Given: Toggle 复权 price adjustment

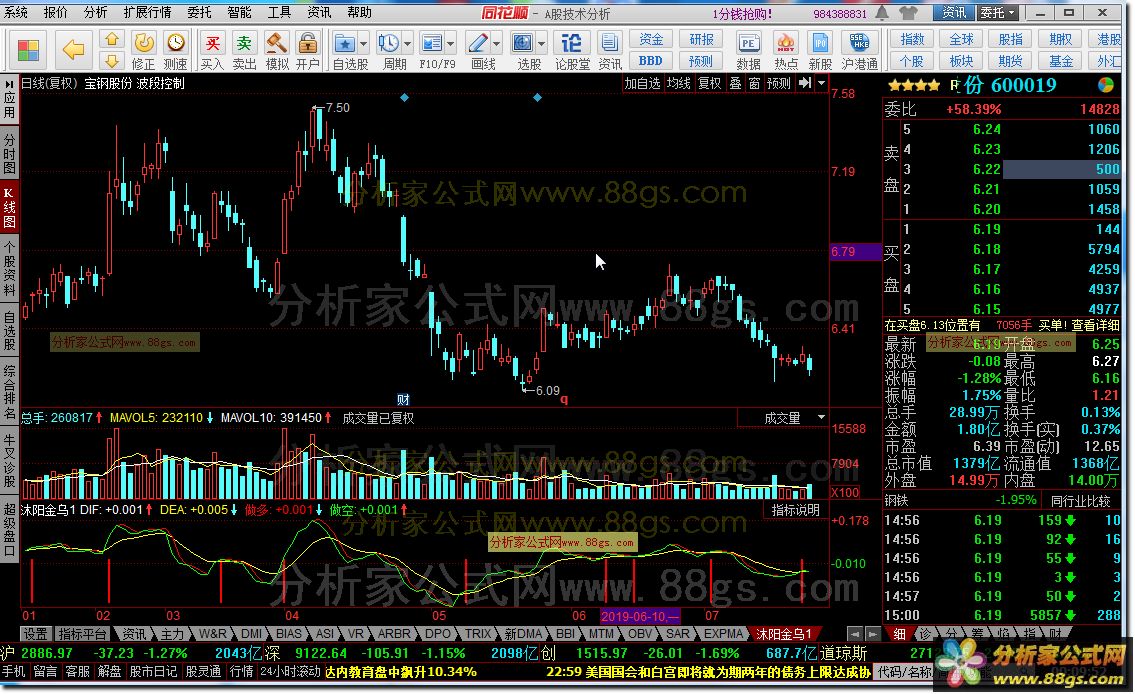Looking at the screenshot, I should point(709,83).
